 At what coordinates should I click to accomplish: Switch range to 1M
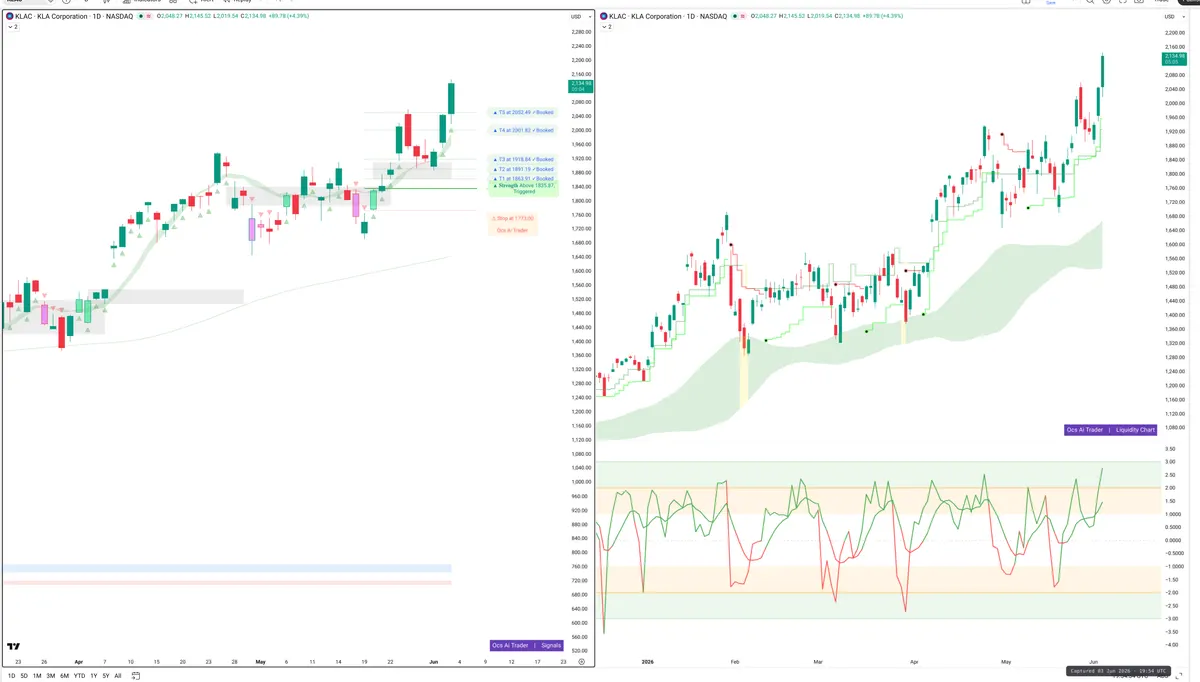pyautogui.click(x=37, y=676)
